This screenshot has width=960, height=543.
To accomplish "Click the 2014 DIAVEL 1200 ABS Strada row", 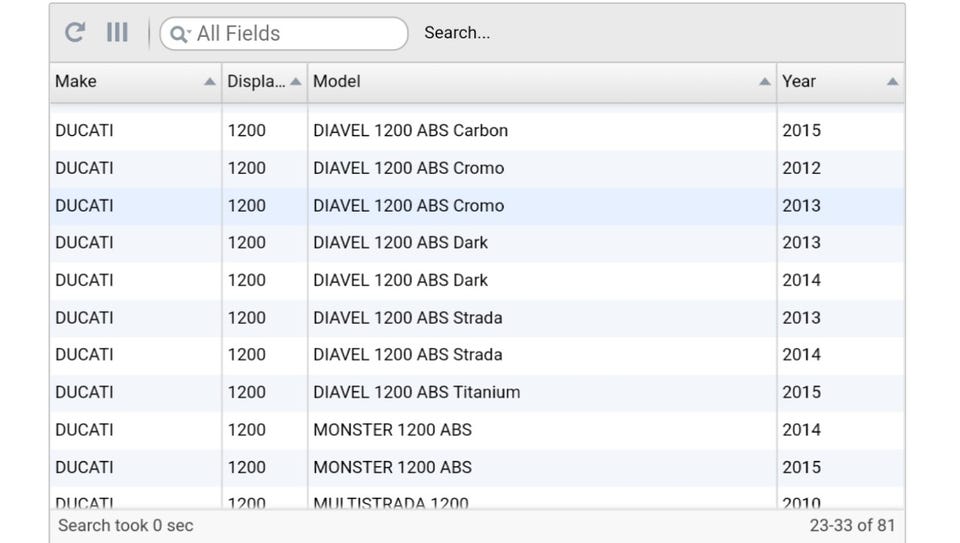I will point(407,355).
